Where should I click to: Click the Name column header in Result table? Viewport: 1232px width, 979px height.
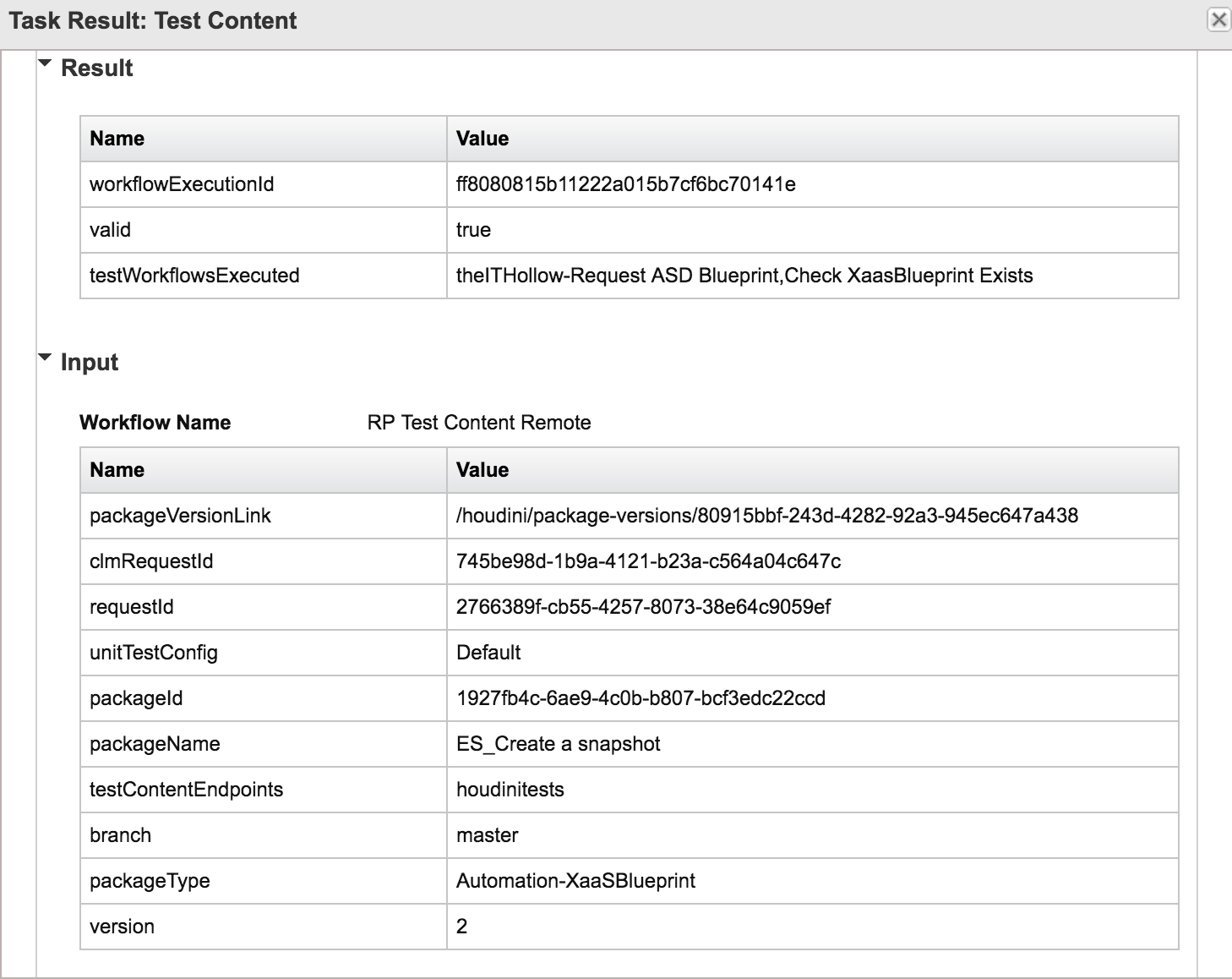(x=117, y=139)
